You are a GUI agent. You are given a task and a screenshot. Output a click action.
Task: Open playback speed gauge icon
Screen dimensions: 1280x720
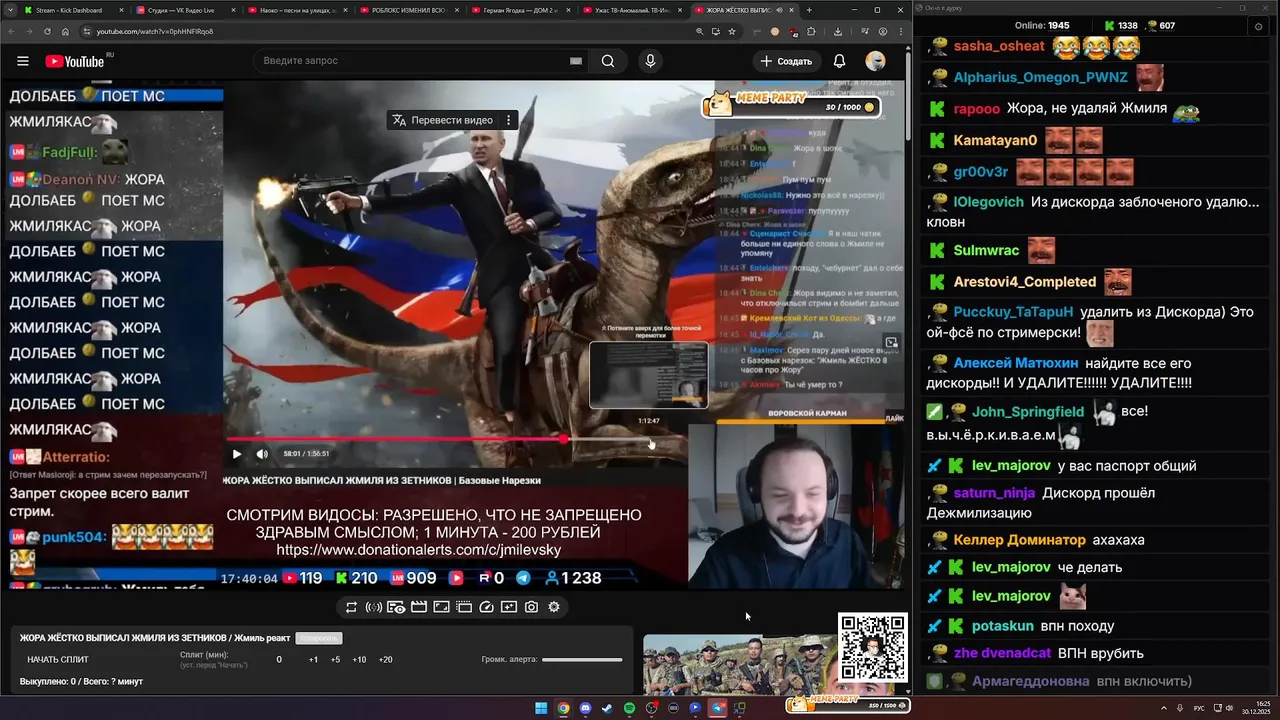coord(487,607)
